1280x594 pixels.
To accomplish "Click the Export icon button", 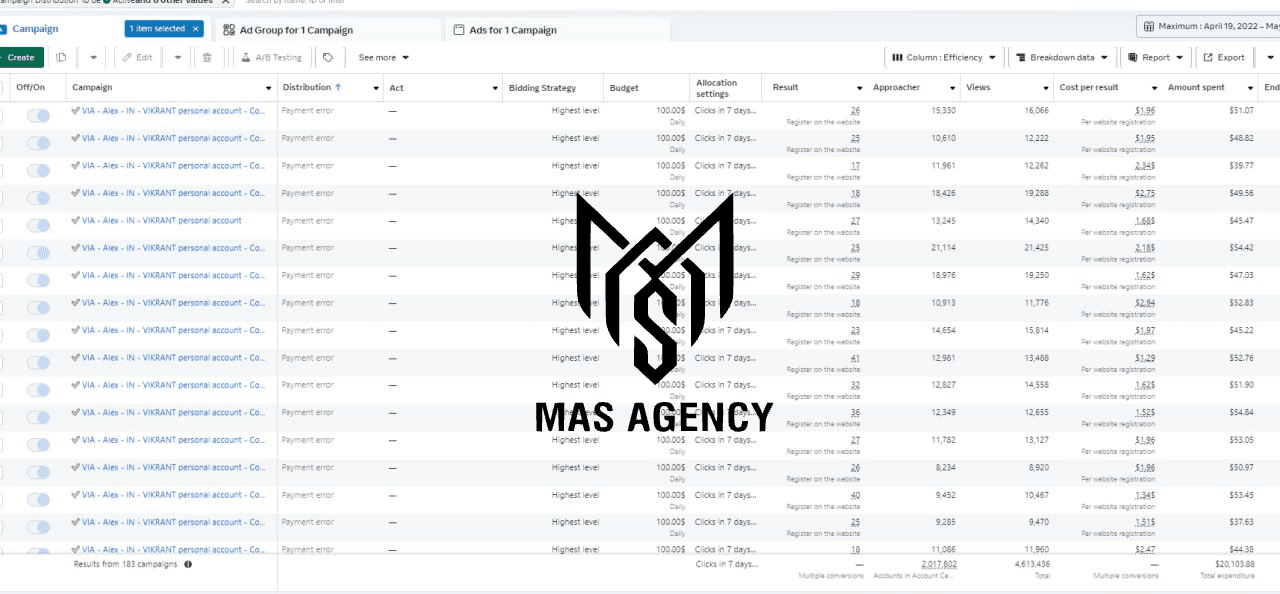I will (1224, 58).
